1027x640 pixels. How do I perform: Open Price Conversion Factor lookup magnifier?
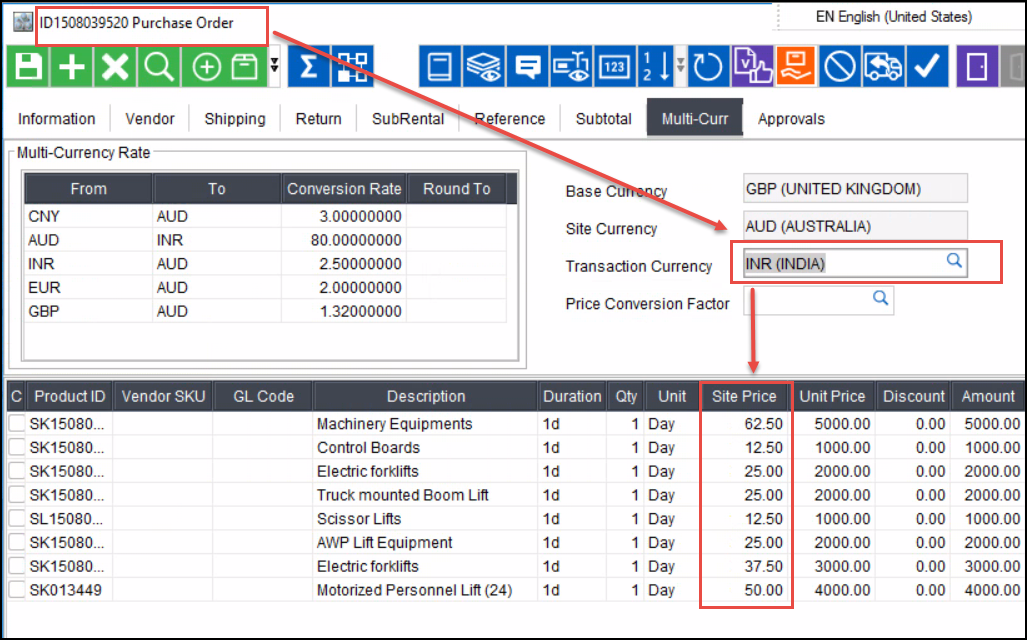click(x=880, y=298)
